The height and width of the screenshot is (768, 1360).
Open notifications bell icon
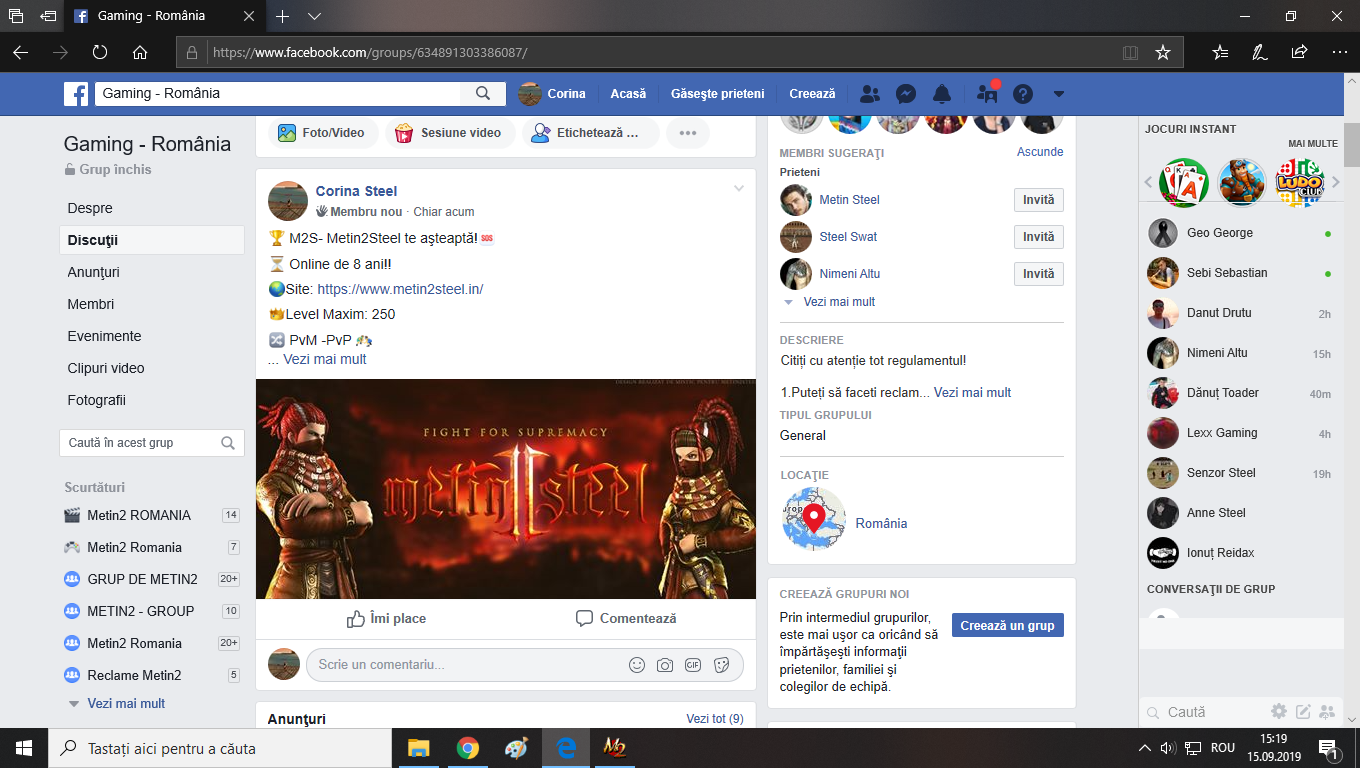click(x=942, y=94)
